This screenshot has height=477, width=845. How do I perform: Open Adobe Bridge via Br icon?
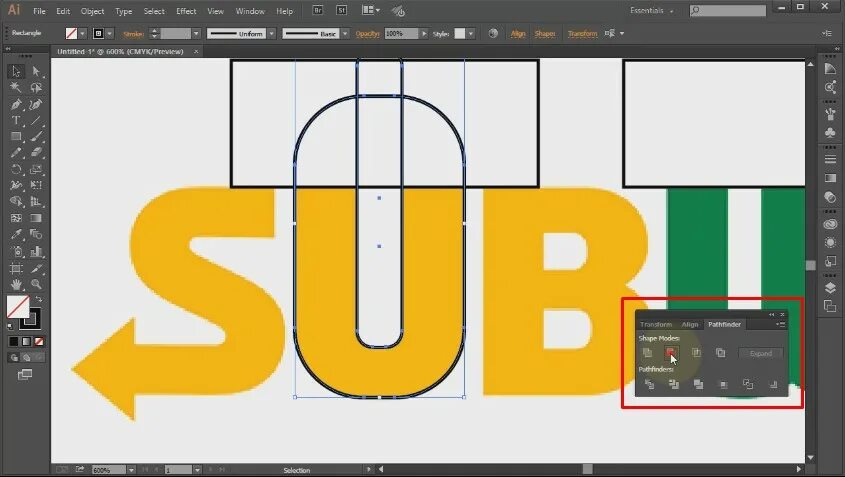318,10
